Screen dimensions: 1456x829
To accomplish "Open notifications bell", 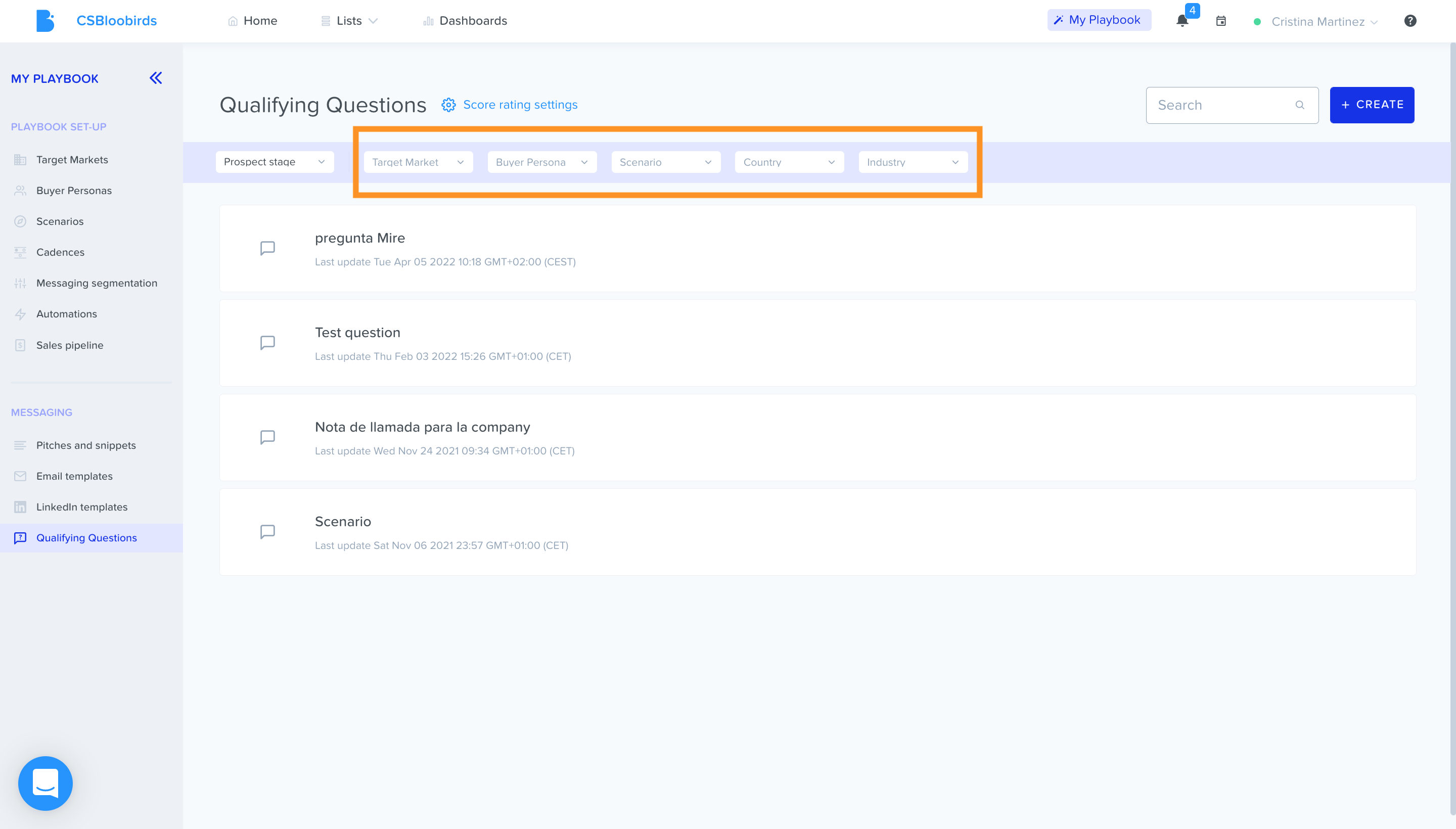I will coord(1182,22).
